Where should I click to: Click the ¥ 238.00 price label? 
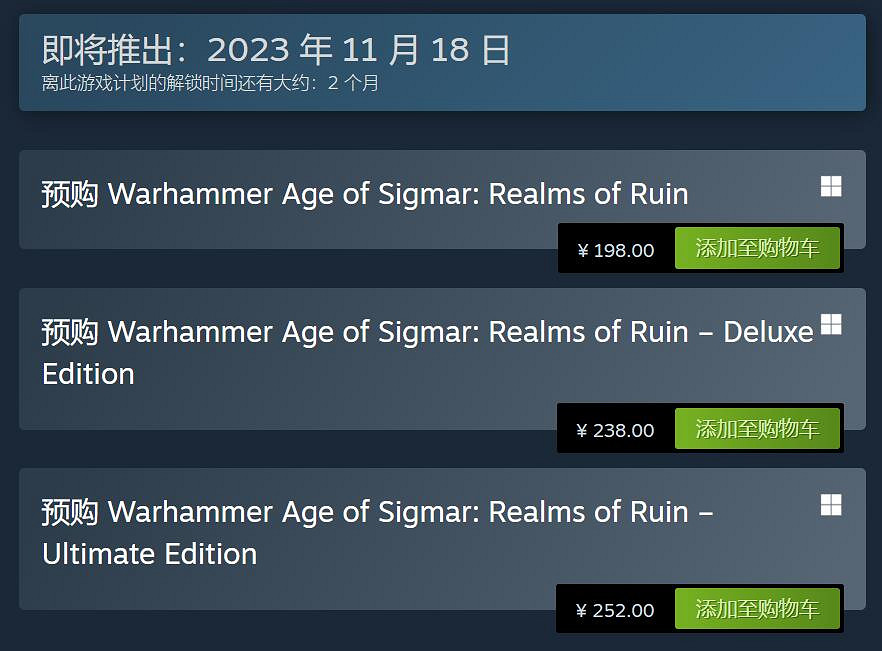[616, 430]
